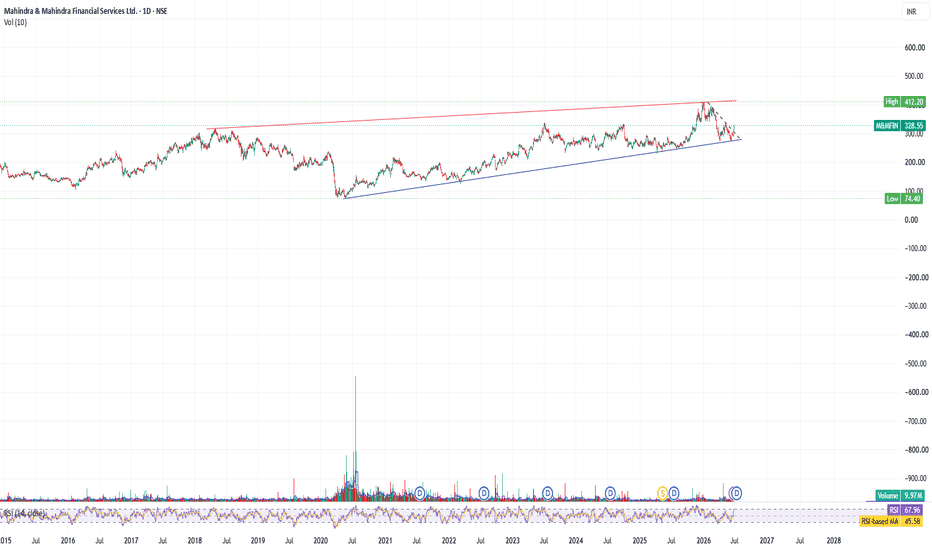Select the Vol (10) indicator legend
This screenshot has width=932, height=550.
click(15, 23)
